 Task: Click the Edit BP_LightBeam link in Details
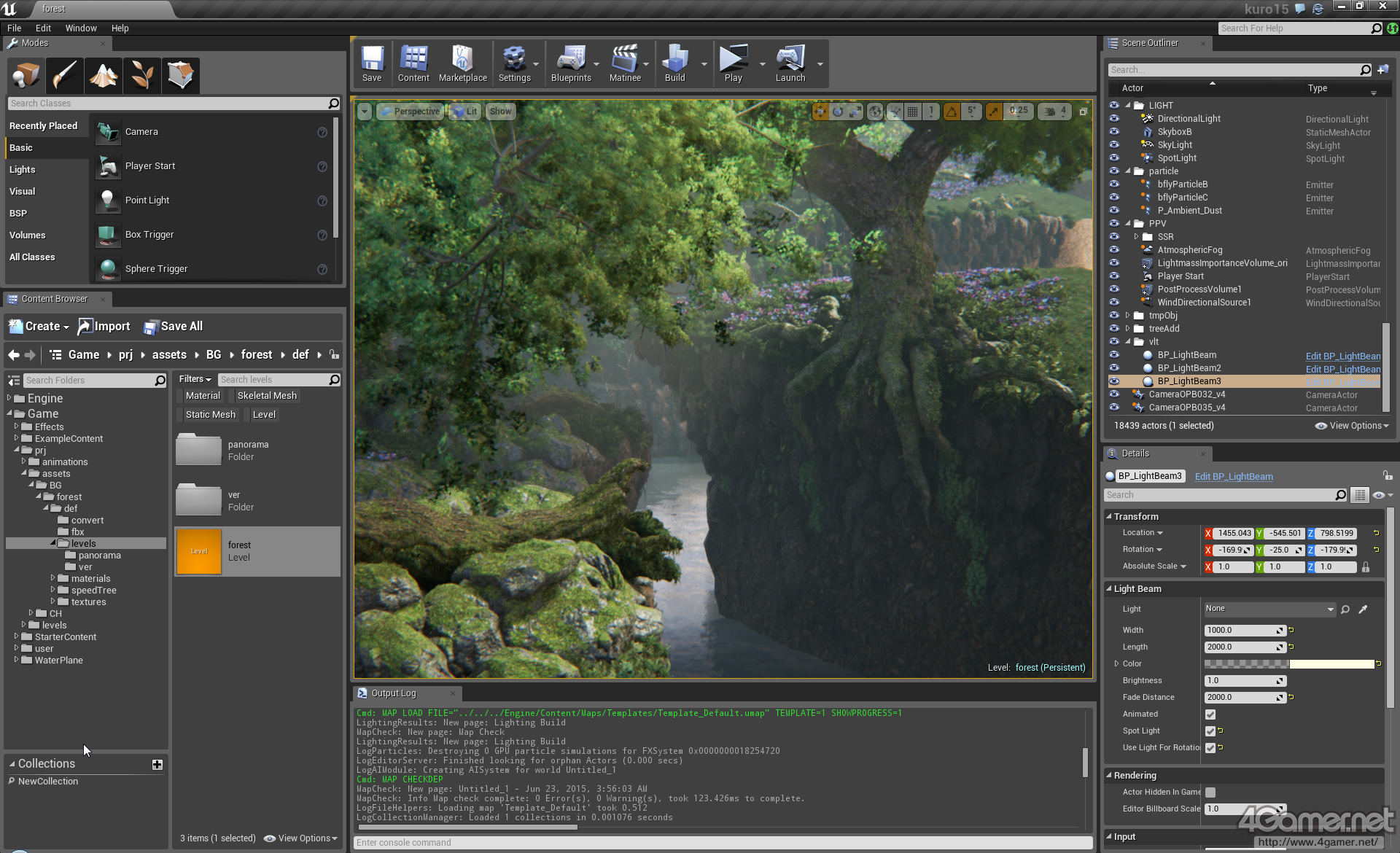[x=1234, y=477]
